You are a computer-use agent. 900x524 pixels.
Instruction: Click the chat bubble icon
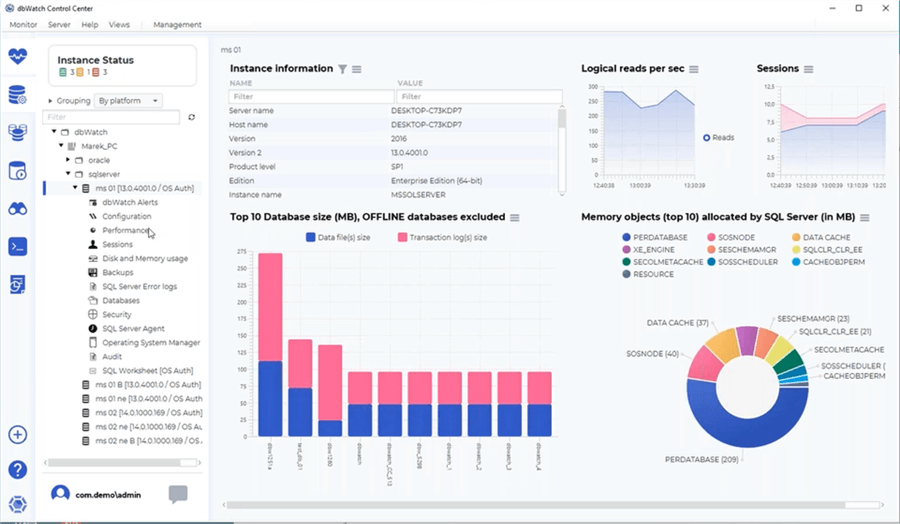178,494
